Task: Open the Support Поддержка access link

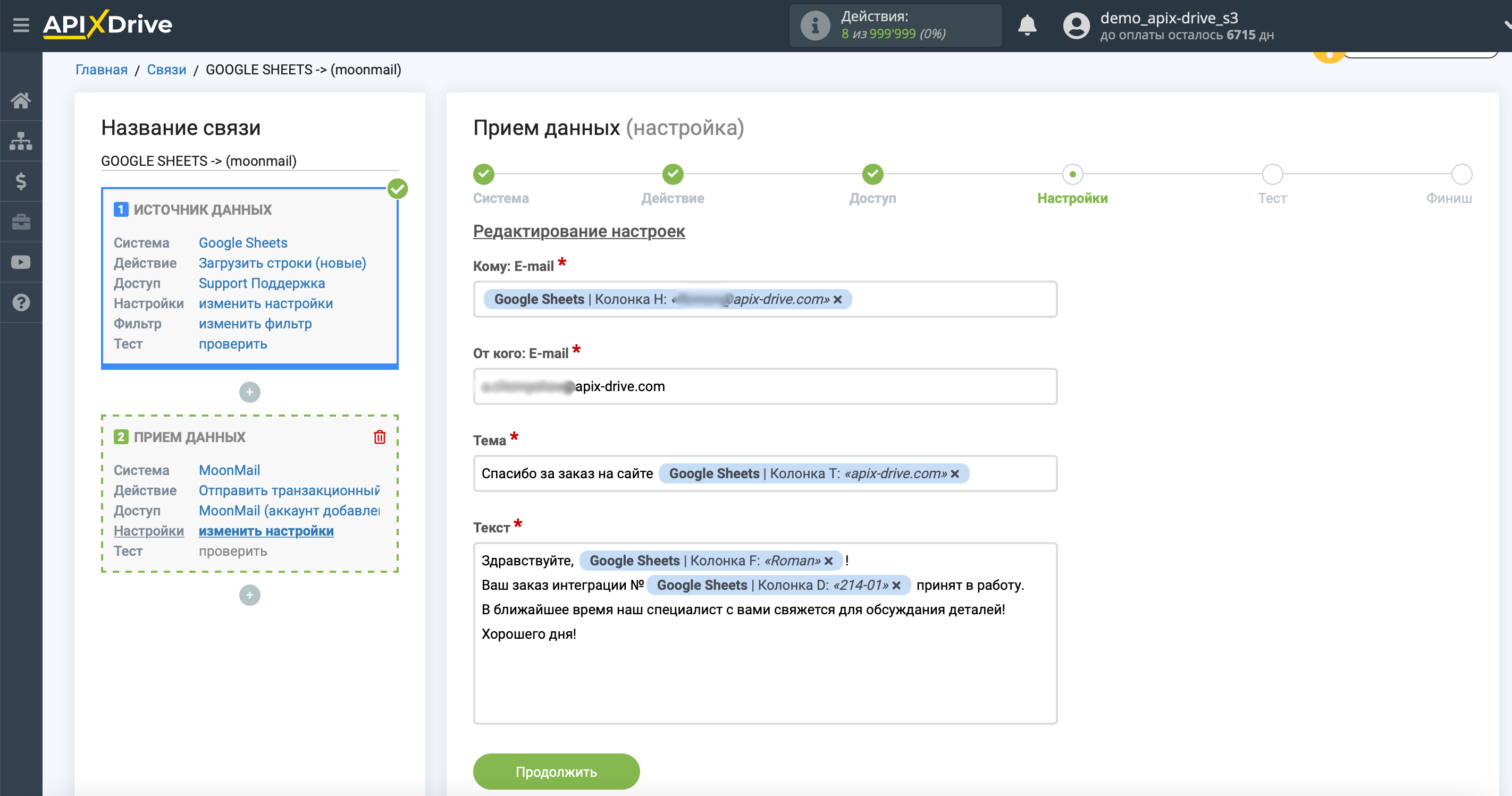Action: tap(262, 283)
